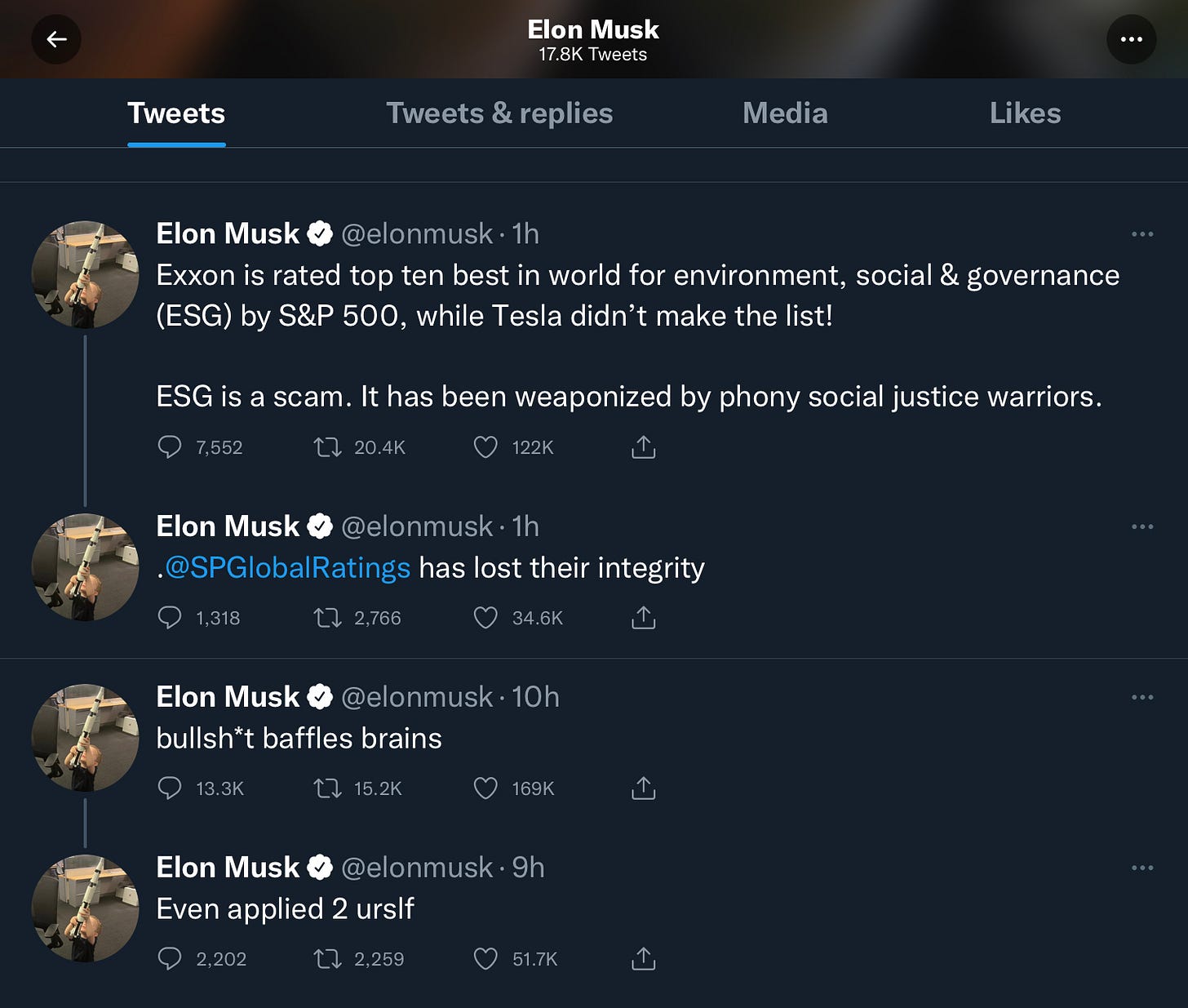Retweet the Exxon ESG tweet
The image size is (1188, 1008).
click(x=328, y=447)
